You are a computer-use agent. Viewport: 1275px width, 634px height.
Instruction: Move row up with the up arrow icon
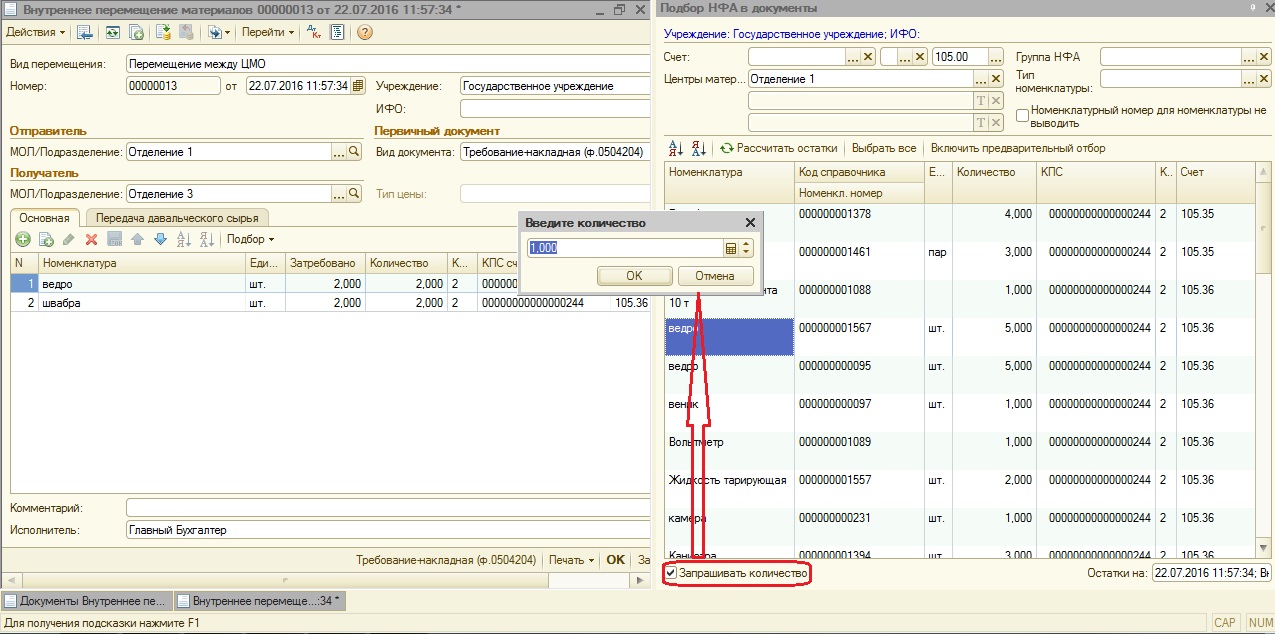point(137,239)
